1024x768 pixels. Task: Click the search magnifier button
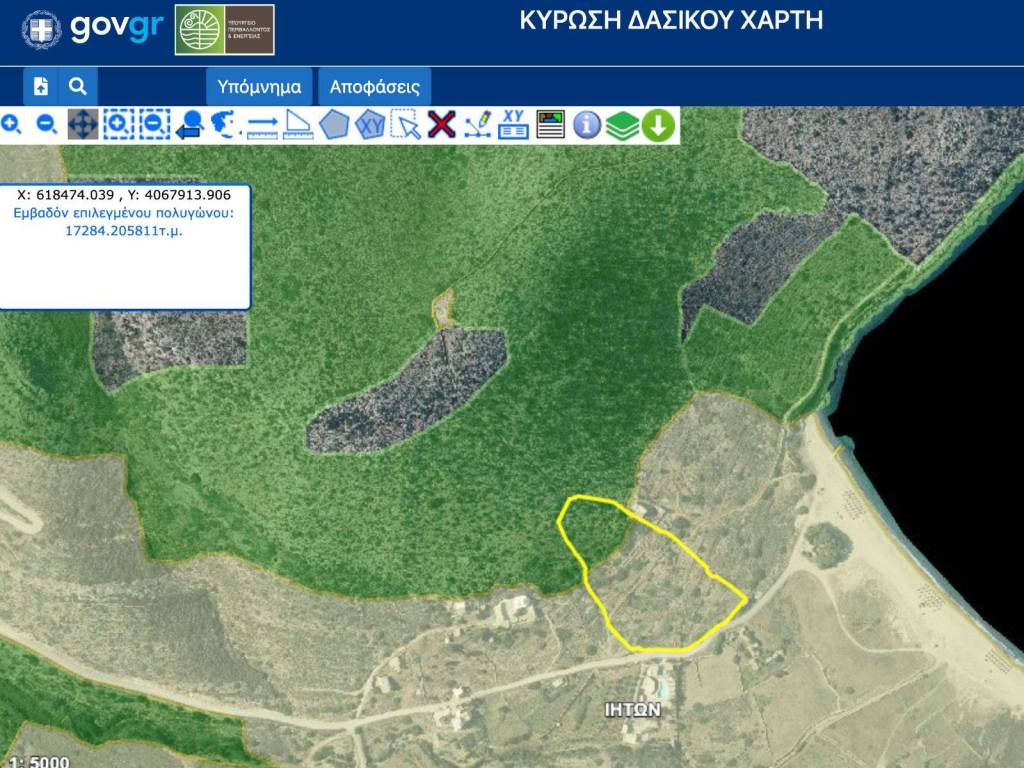(78, 86)
